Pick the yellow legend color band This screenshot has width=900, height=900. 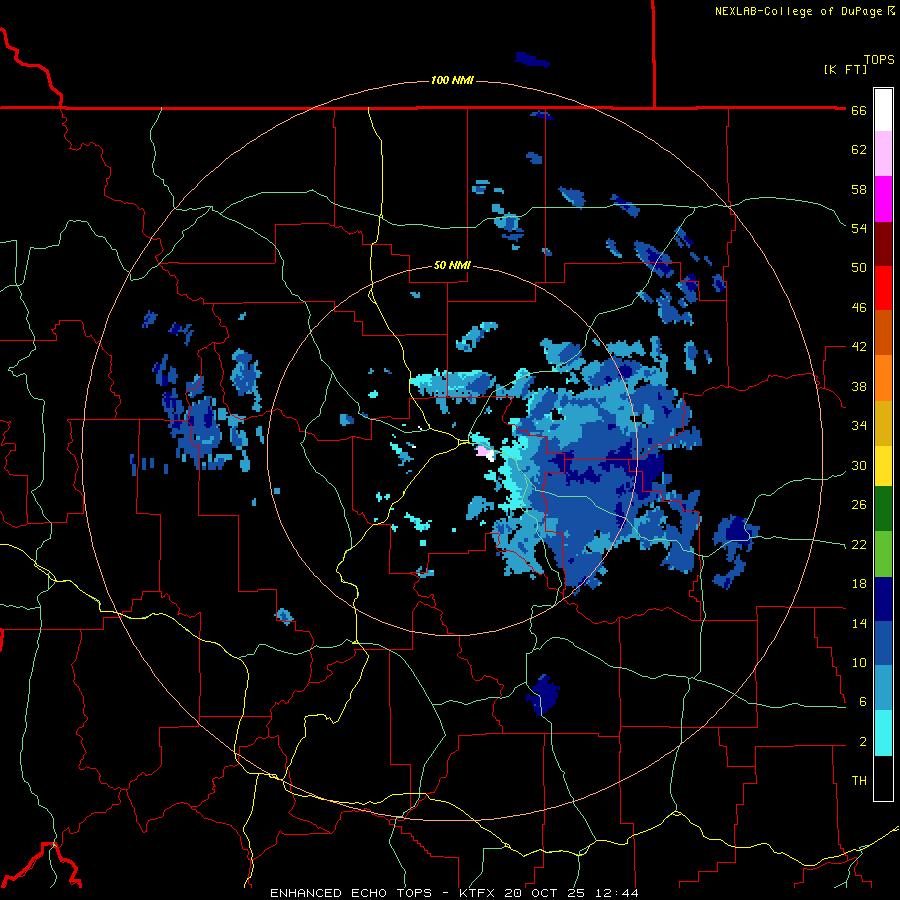[x=883, y=466]
